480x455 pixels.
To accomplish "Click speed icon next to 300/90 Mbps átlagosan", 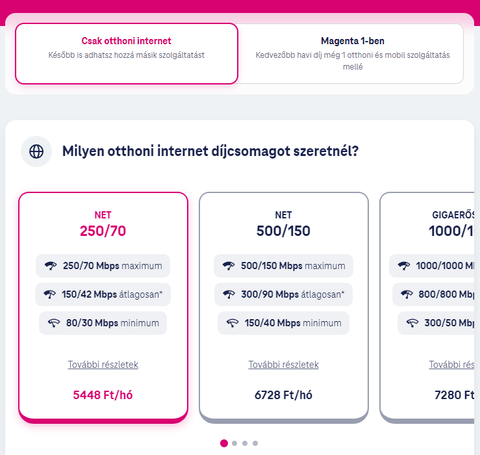I will tap(229, 294).
